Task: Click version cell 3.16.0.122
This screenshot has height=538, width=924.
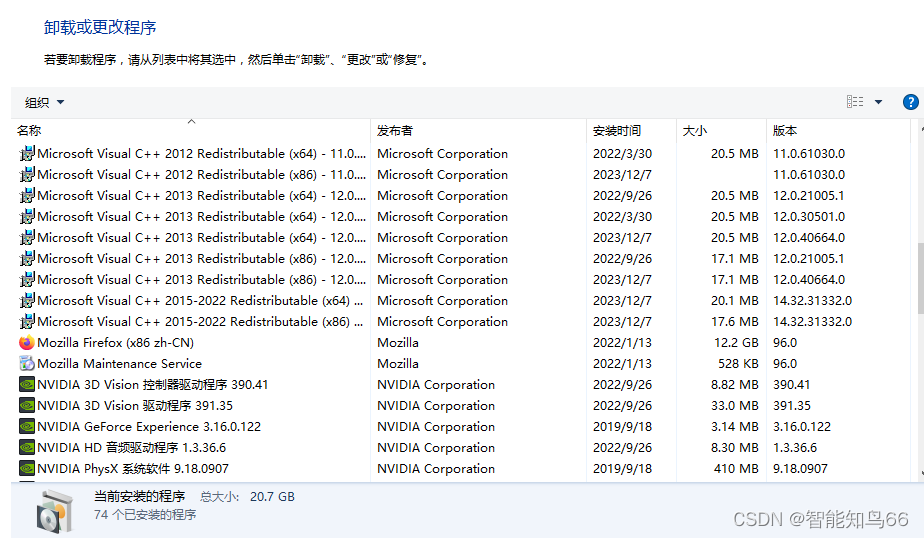Action: coord(802,427)
